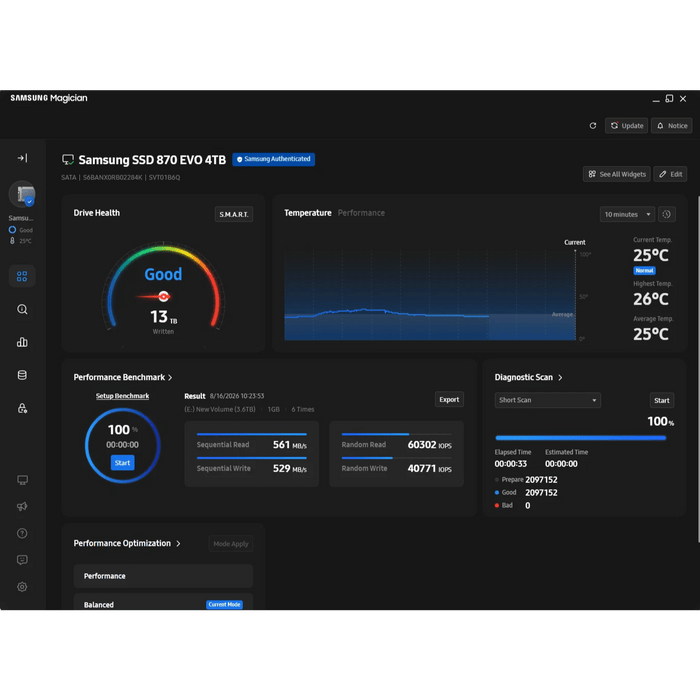
Task: Export the benchmark result
Action: 449,400
